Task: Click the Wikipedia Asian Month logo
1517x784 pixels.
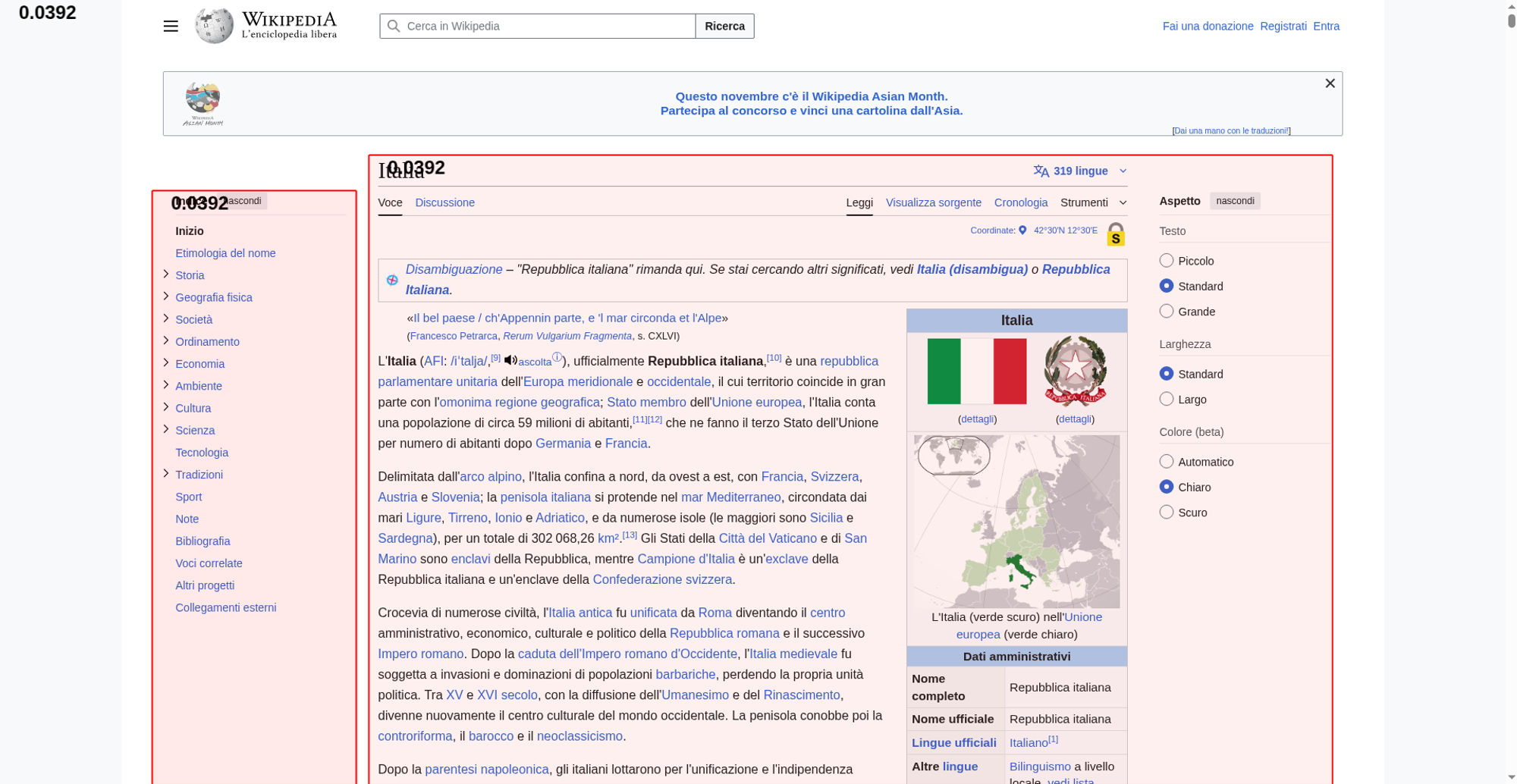Action: coord(203,103)
